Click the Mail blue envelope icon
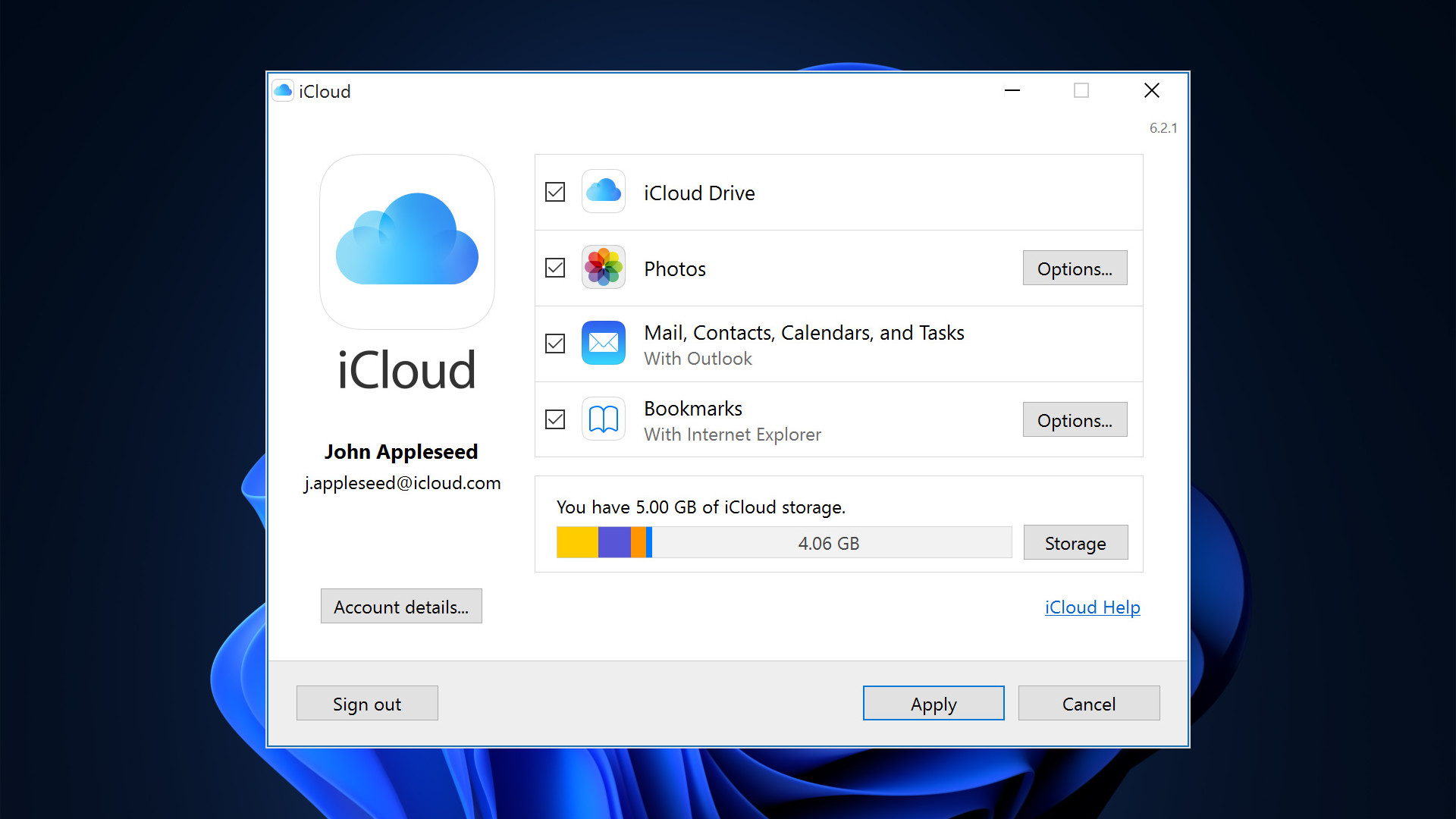Image resolution: width=1456 pixels, height=819 pixels. pos(601,343)
